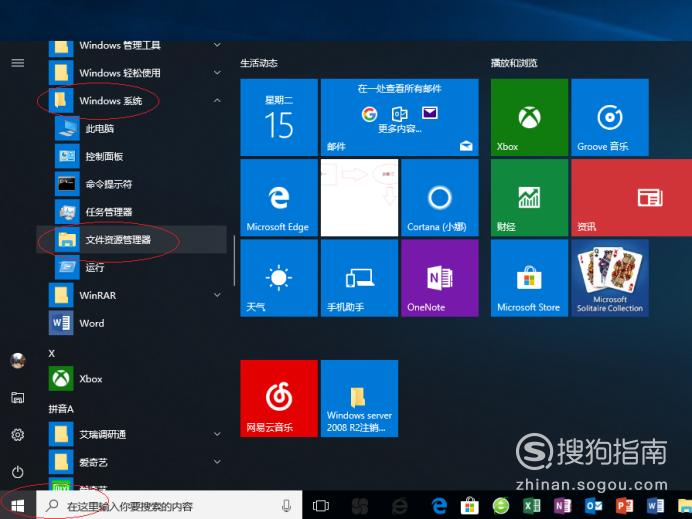Open 手机助手 tile
This screenshot has width=692, height=519.
pos(359,278)
